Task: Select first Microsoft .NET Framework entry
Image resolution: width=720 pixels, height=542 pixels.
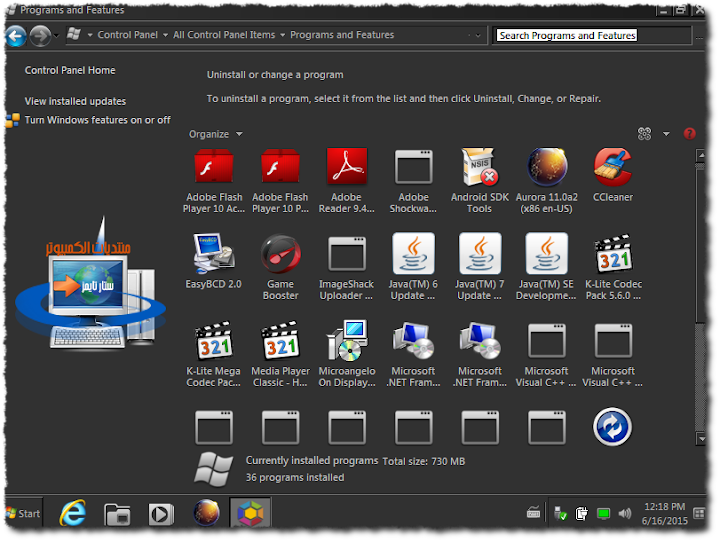Action: [x=413, y=355]
